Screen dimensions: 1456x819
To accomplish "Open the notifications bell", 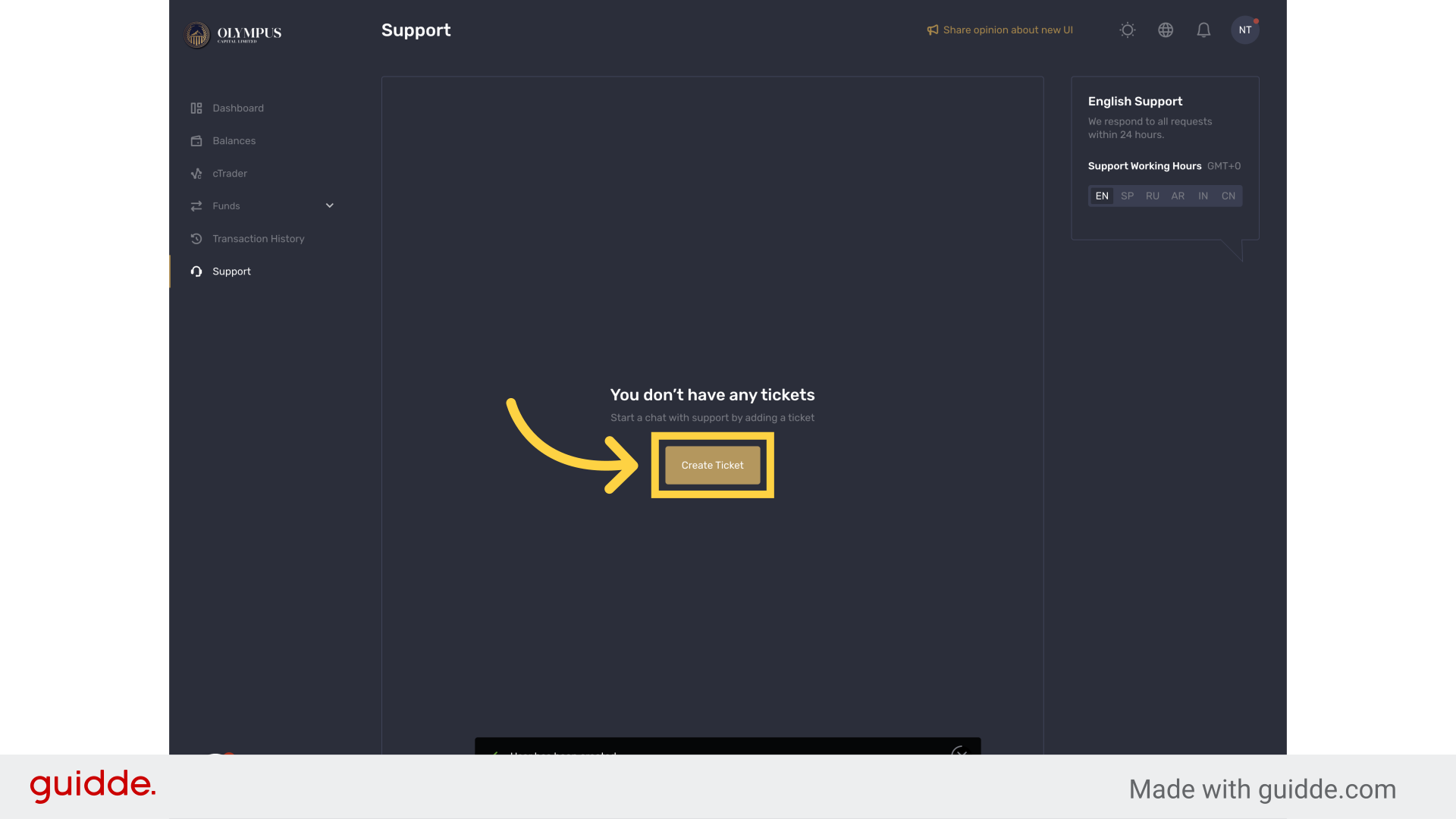I will click(x=1203, y=30).
